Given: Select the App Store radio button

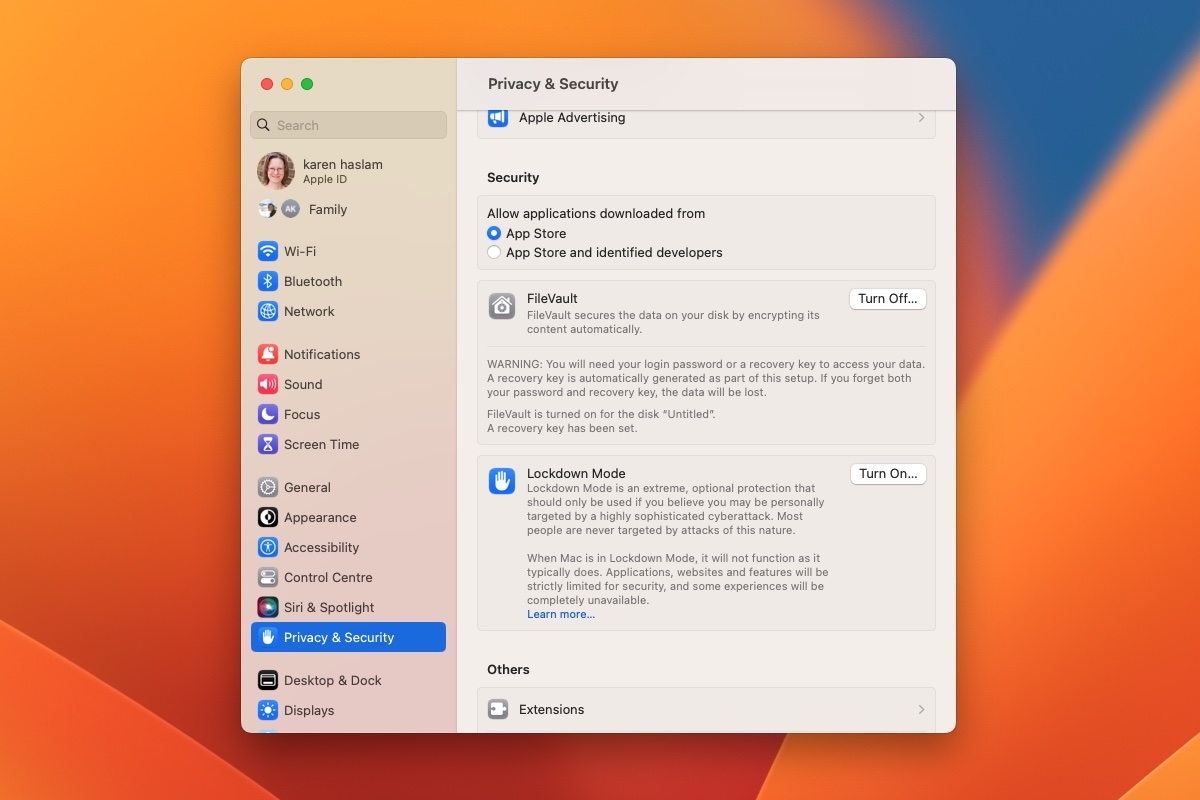Looking at the screenshot, I should 494,233.
